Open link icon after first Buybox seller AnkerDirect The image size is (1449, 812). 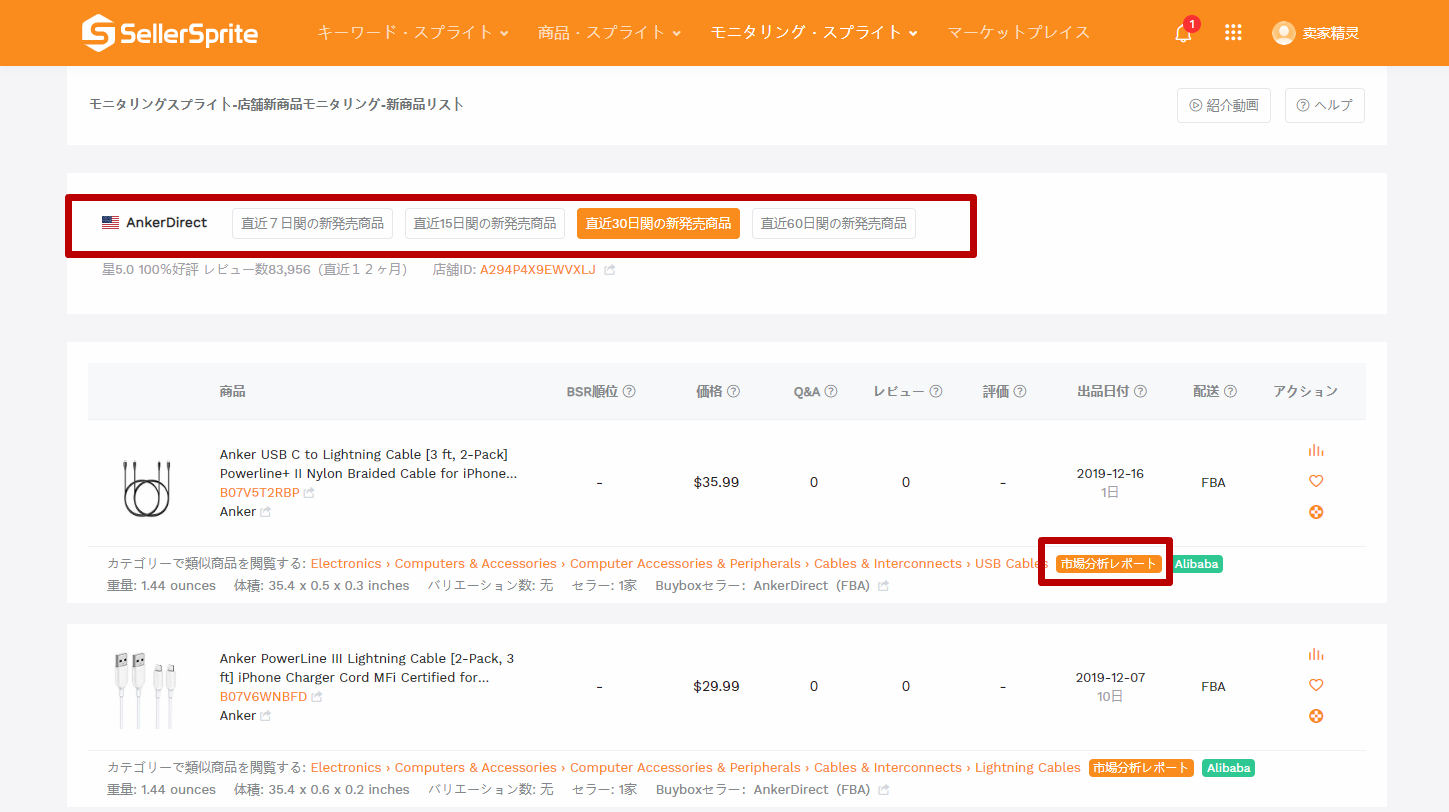pyautogui.click(x=883, y=586)
